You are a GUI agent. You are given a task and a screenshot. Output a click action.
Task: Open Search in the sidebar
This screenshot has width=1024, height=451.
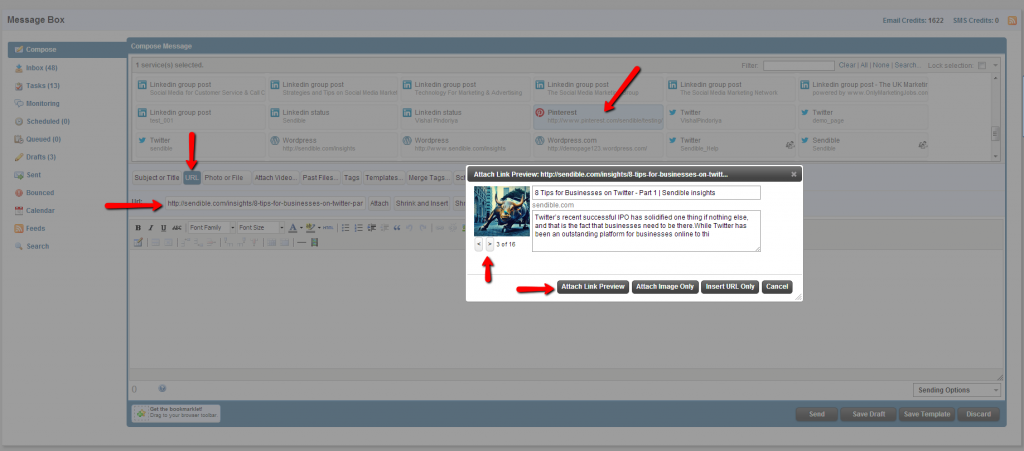pos(37,246)
